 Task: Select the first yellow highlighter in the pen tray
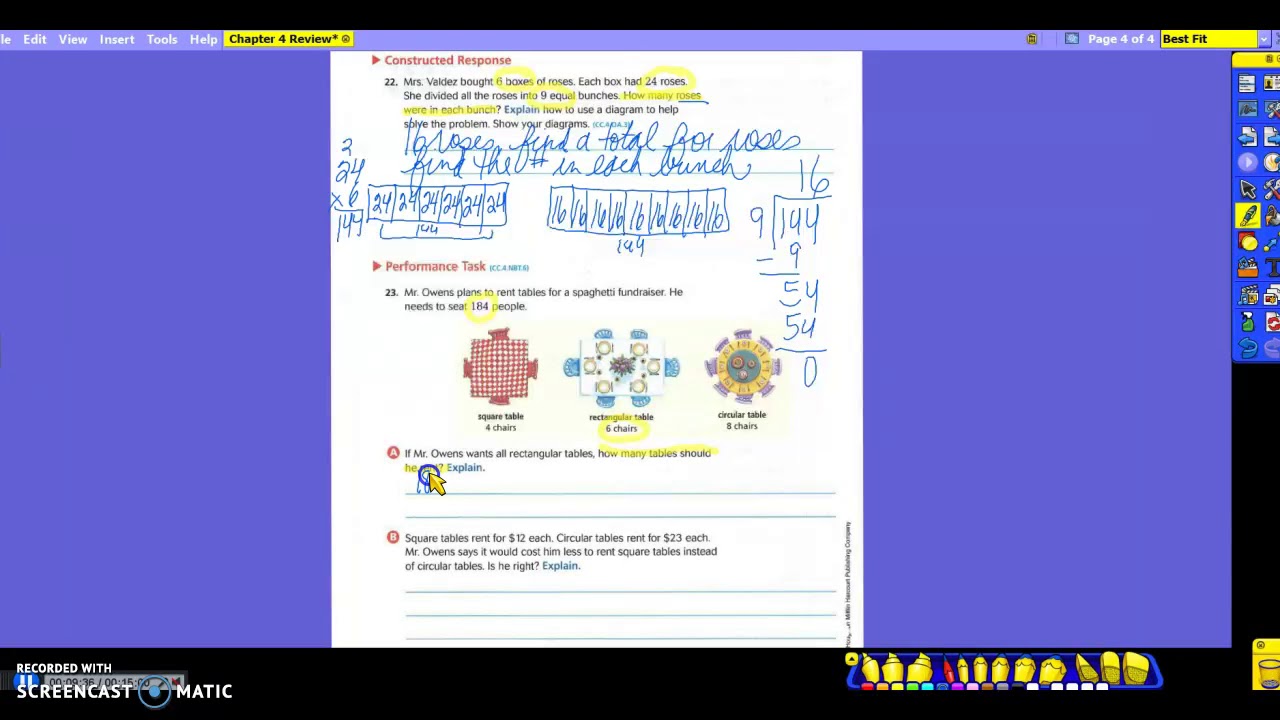point(870,669)
